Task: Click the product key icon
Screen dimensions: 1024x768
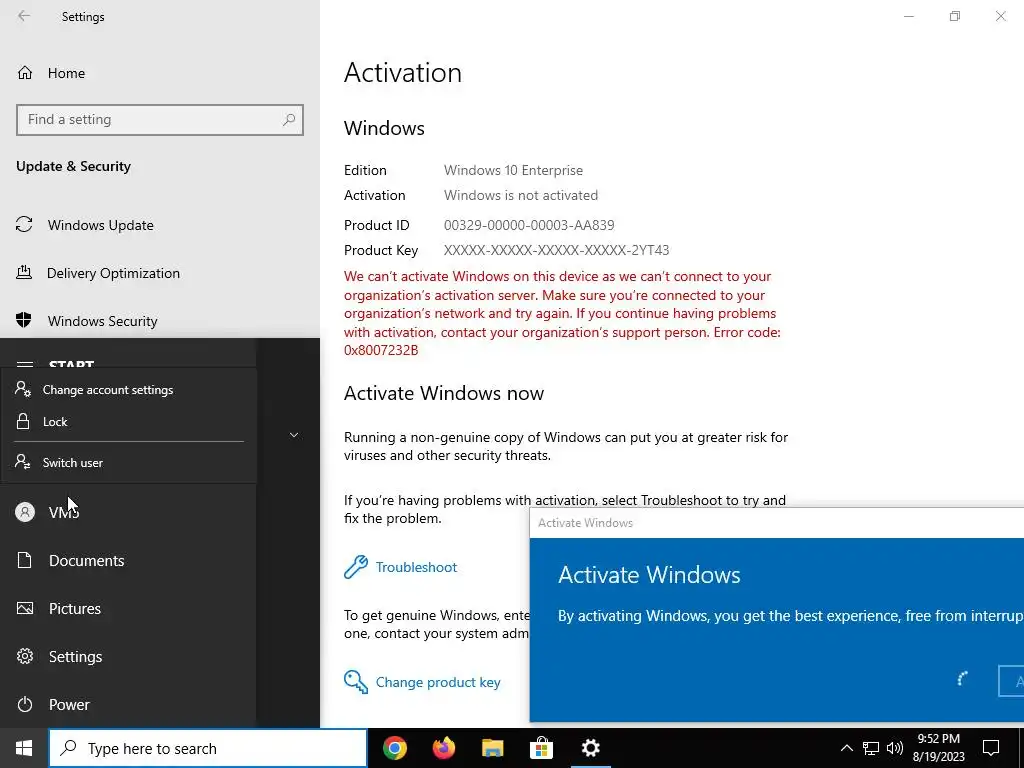Action: pyautogui.click(x=355, y=682)
